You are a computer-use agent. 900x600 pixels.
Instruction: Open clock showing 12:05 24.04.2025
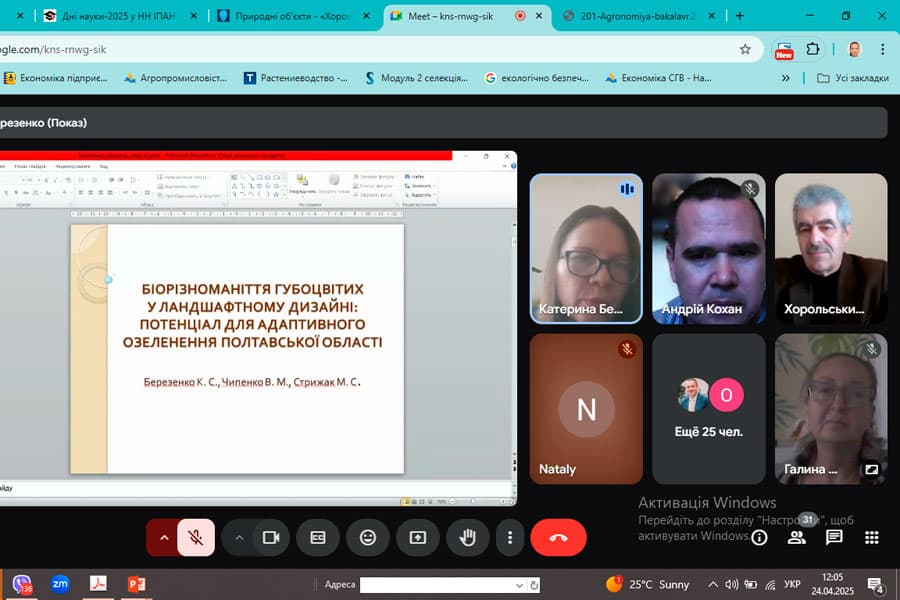(x=832, y=584)
